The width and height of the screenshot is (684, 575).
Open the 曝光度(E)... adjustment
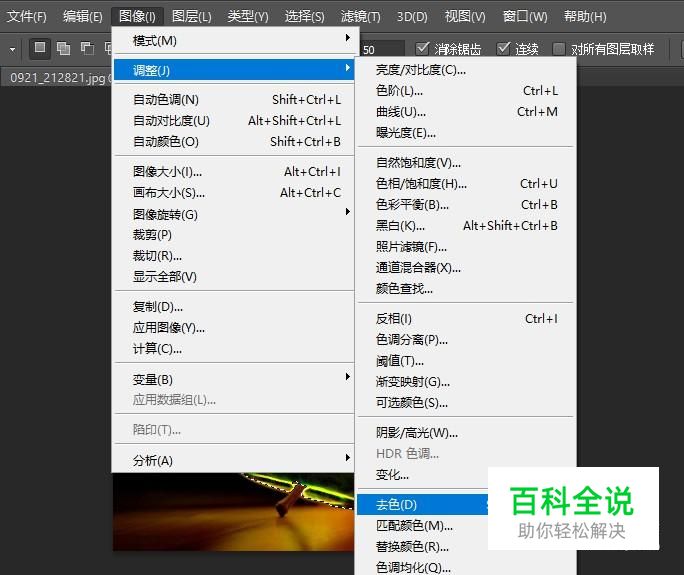click(465, 133)
